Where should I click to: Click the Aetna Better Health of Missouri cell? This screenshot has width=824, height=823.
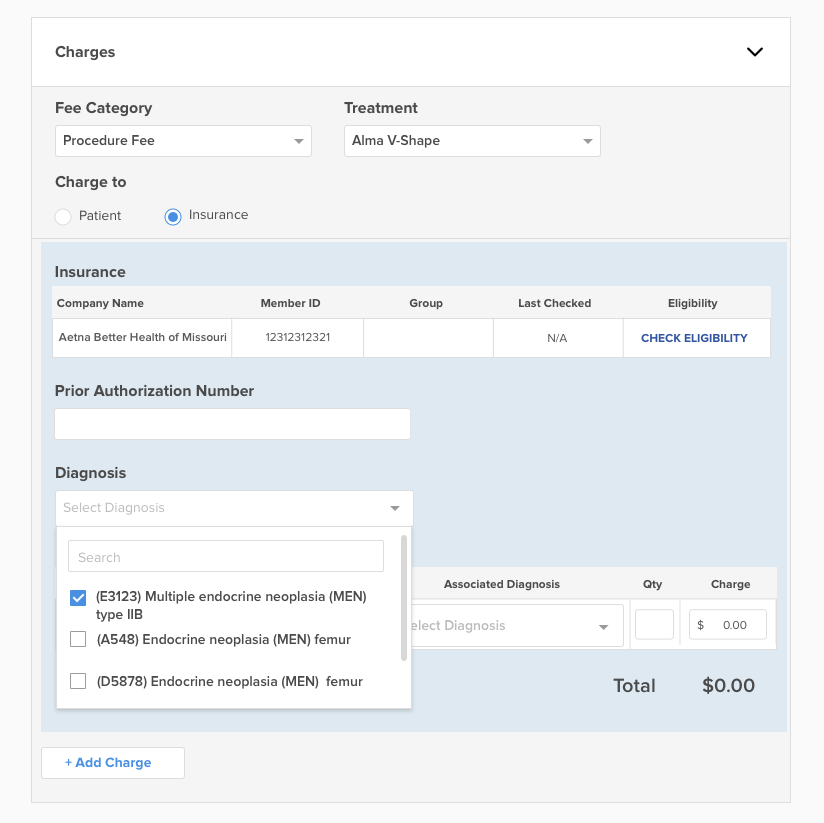142,337
